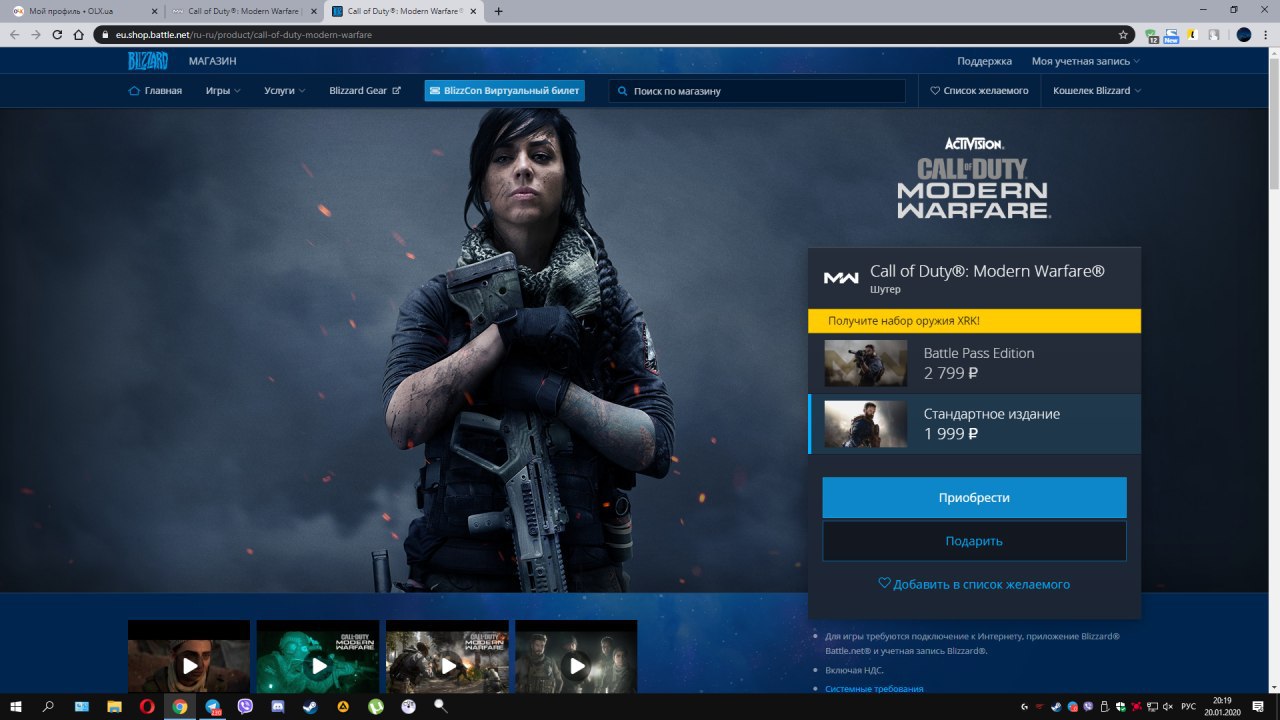This screenshot has width=1280, height=720.
Task: Focus the Поиск по магазину search field
Action: pos(757,90)
